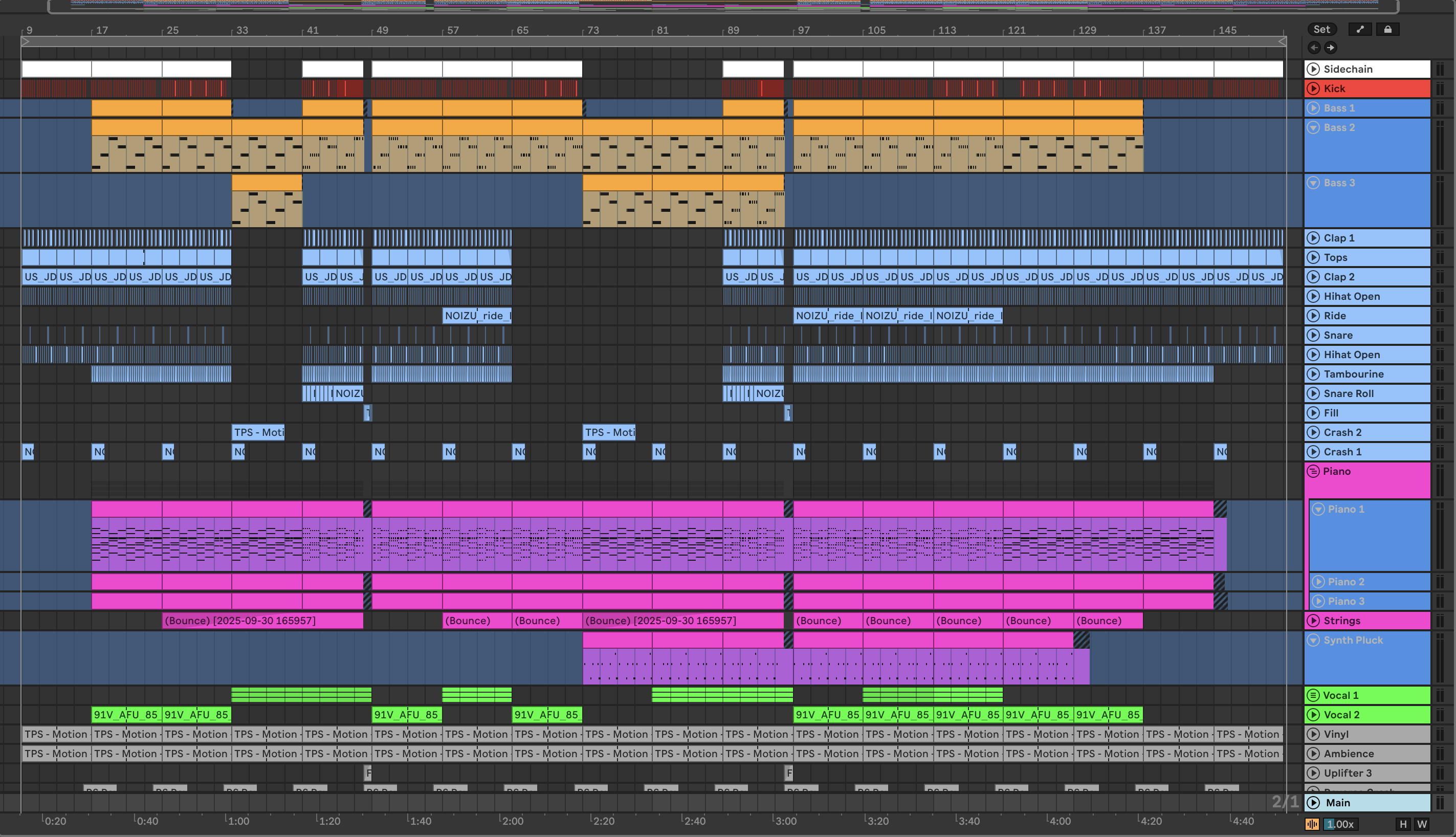Click the H optimize height button
Image resolution: width=1456 pixels, height=837 pixels.
1403,824
